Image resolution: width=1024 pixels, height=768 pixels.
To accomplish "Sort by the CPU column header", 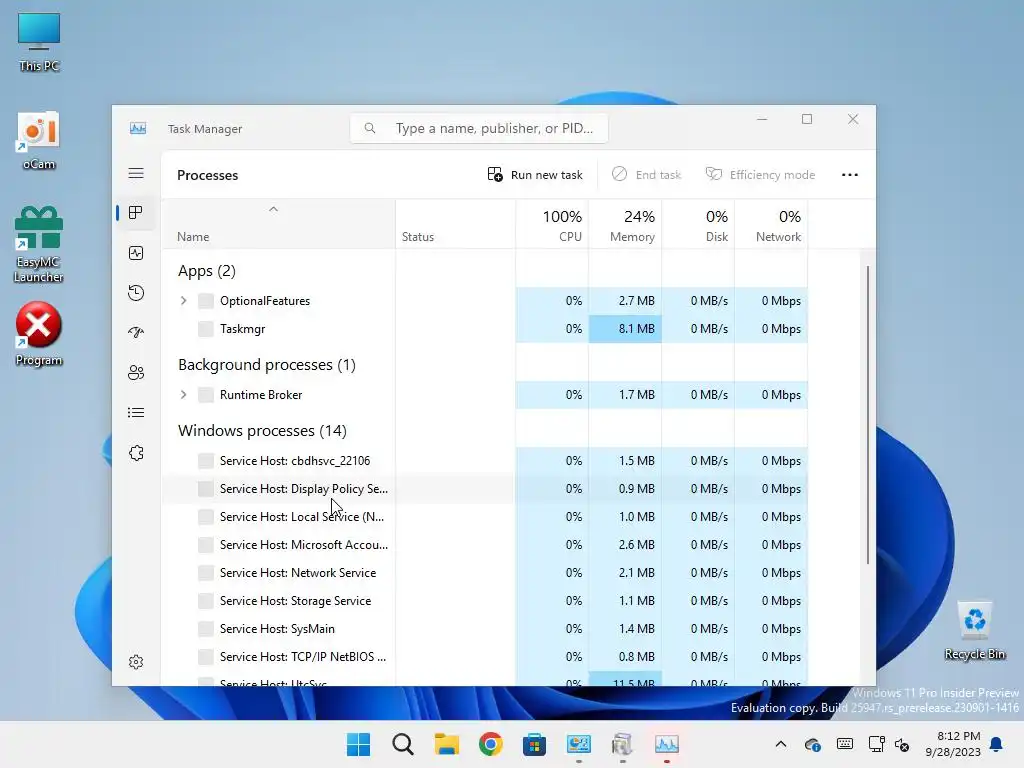I will click(x=552, y=225).
